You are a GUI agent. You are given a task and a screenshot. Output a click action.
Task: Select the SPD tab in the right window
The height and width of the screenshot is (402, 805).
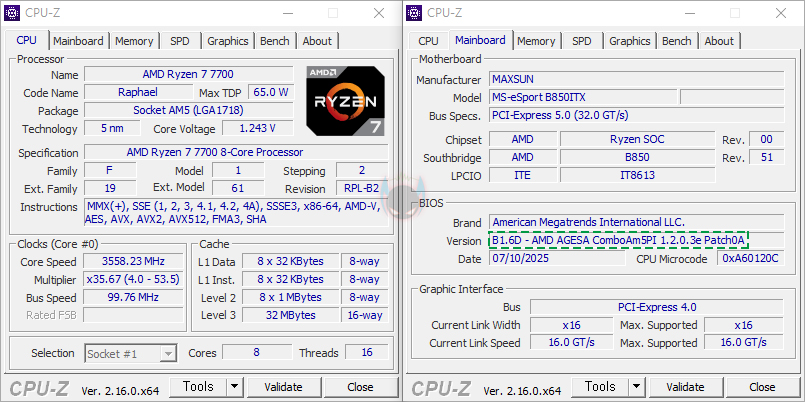[582, 41]
